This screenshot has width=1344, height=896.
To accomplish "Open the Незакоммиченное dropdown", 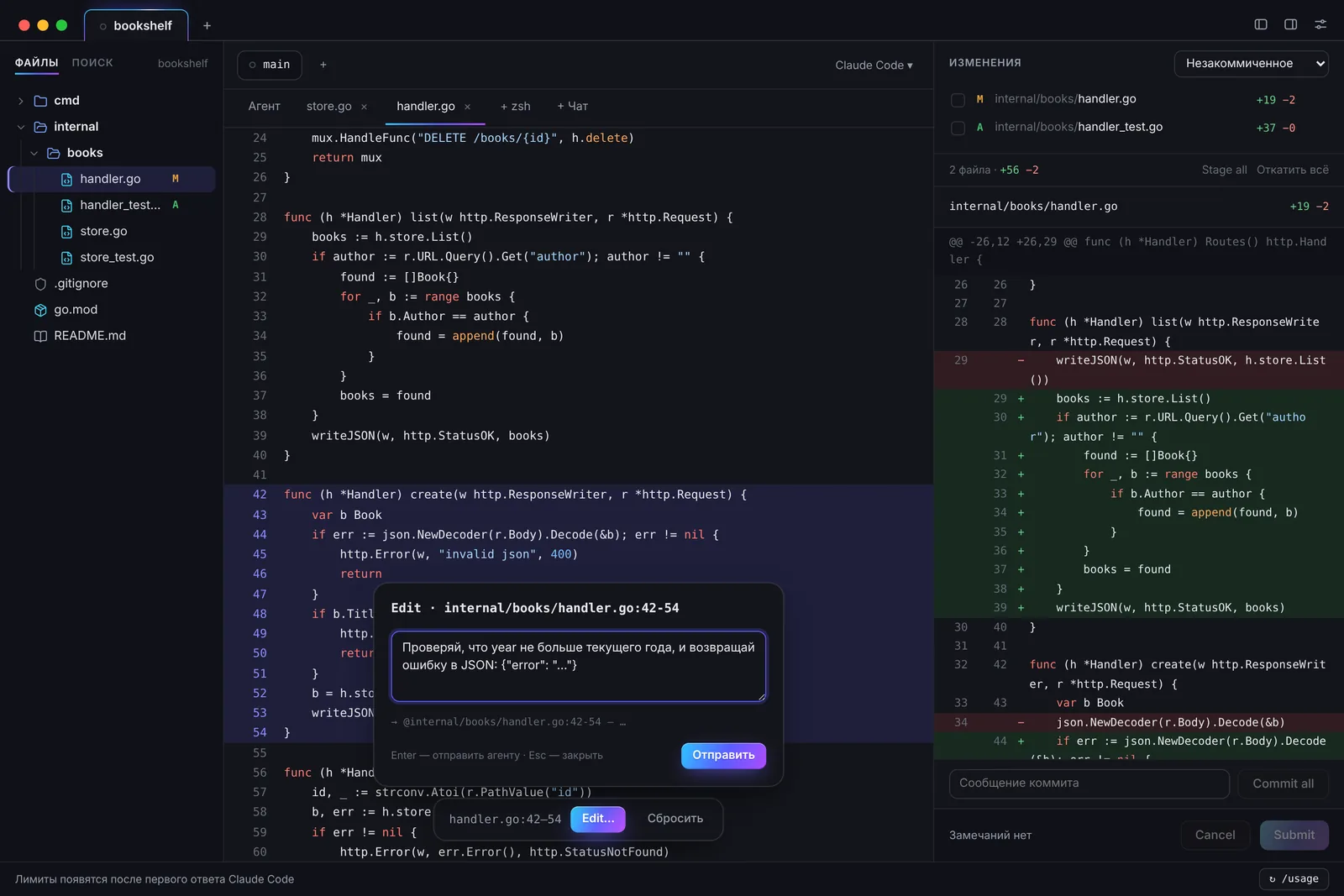I will [x=1251, y=63].
